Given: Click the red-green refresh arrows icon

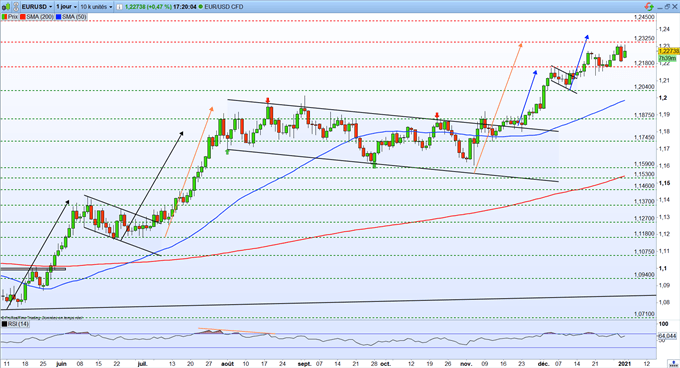Looking at the screenshot, I should [648, 7].
